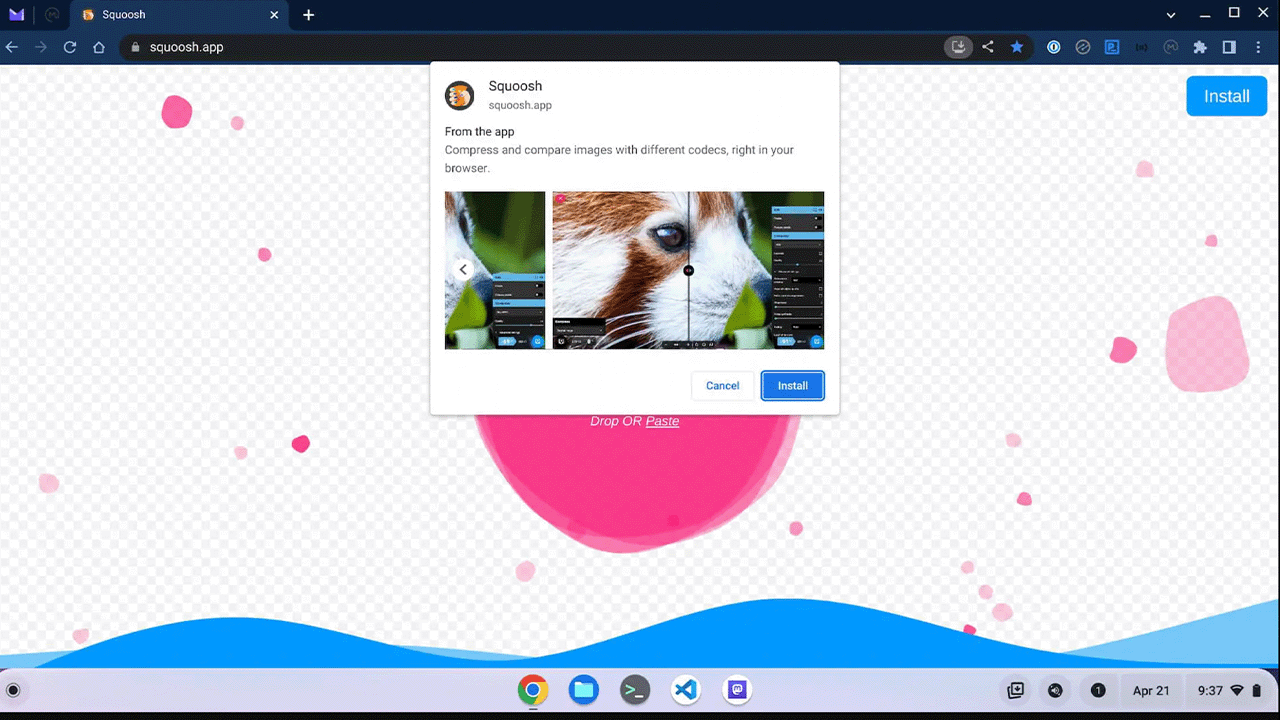Viewport: 1280px width, 720px height.
Task: Open the Terminal app from shelf
Action: pyautogui.click(x=635, y=690)
